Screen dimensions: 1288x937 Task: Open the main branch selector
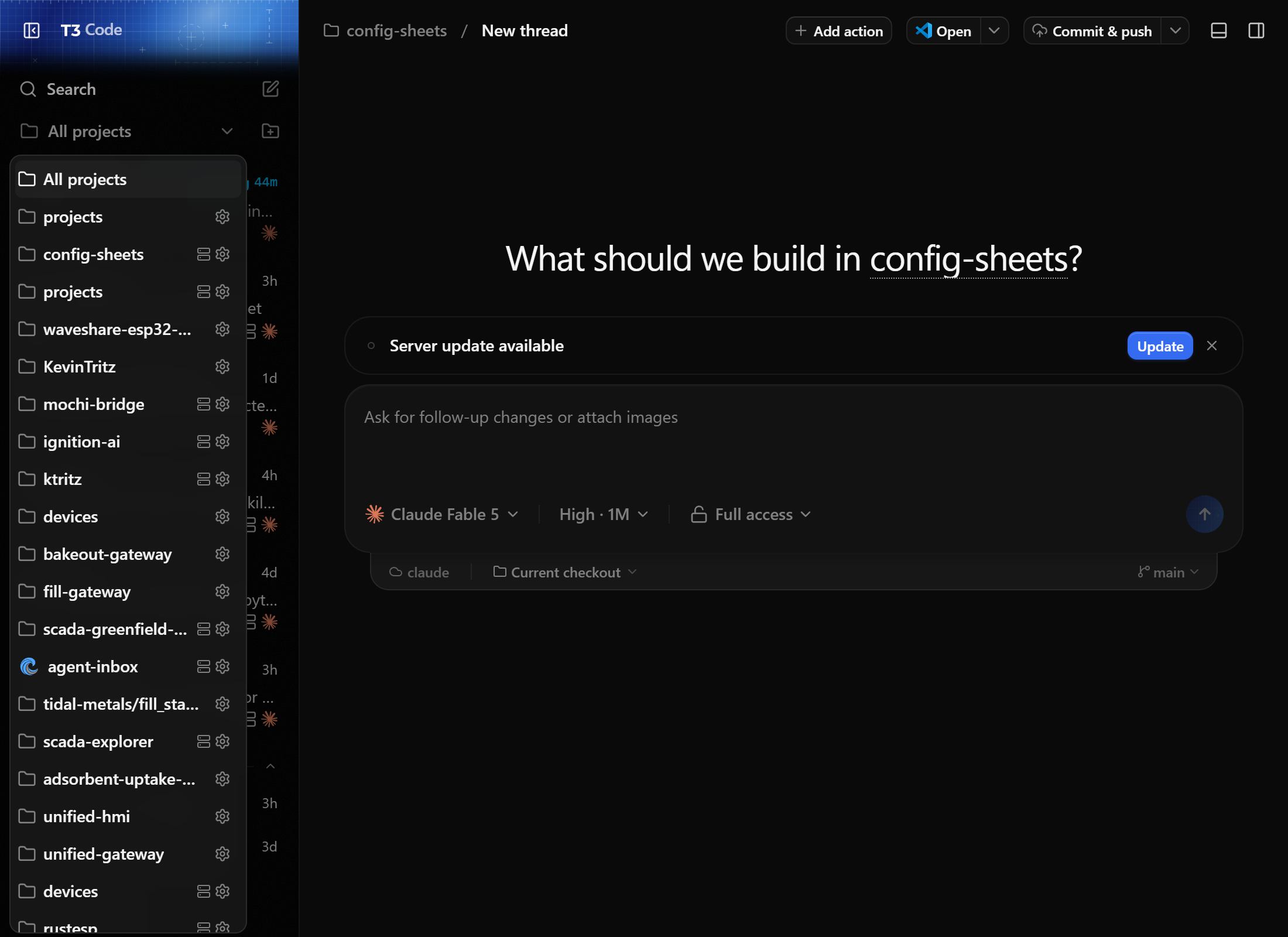(1168, 572)
